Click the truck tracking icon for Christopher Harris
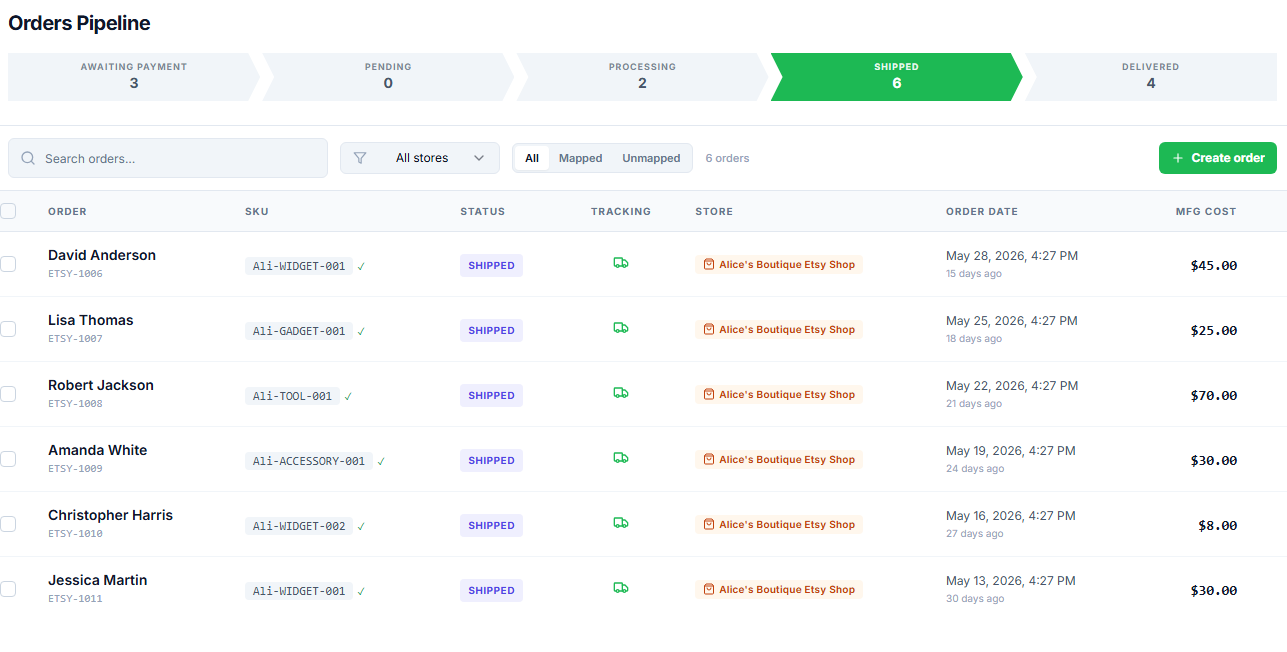This screenshot has height=652, width=1287. [621, 523]
